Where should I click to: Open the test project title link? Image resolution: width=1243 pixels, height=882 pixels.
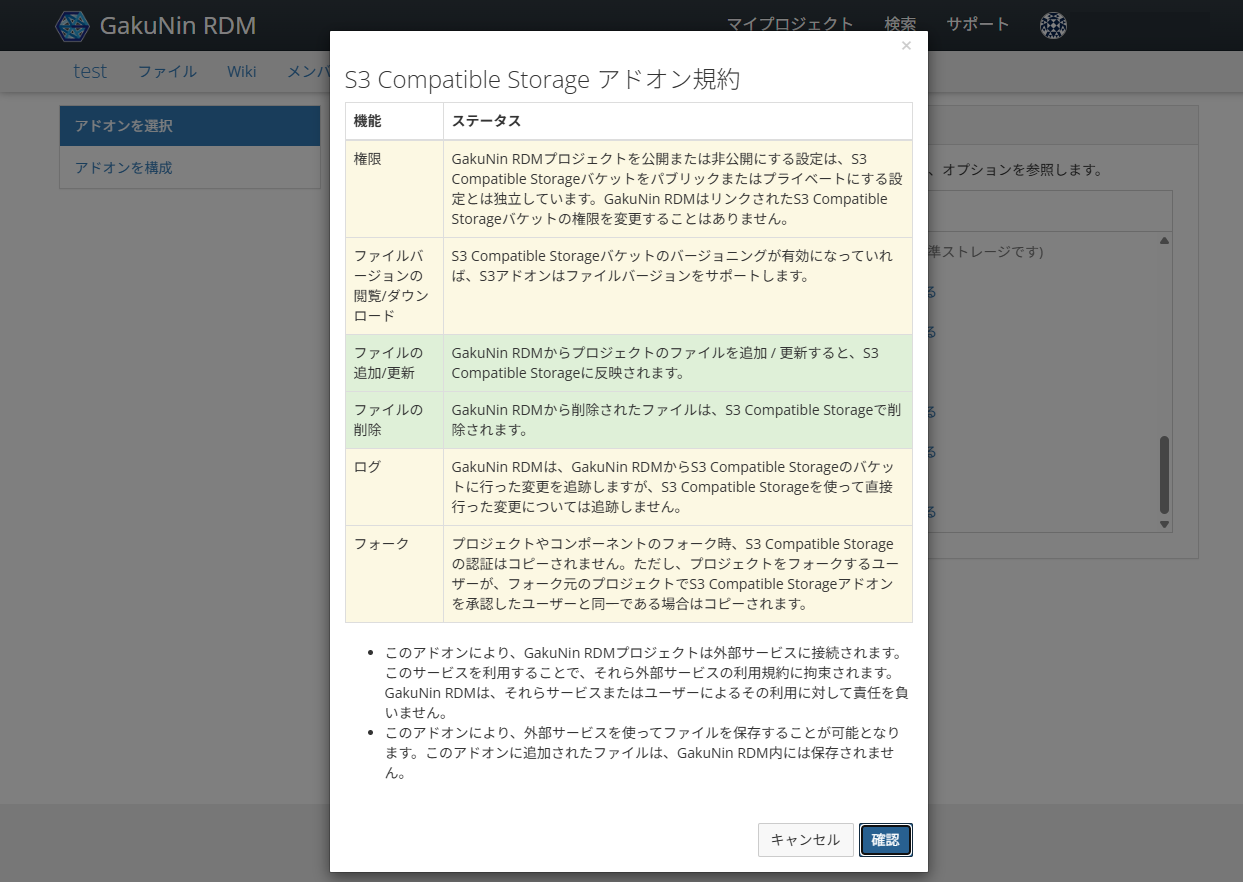[90, 71]
